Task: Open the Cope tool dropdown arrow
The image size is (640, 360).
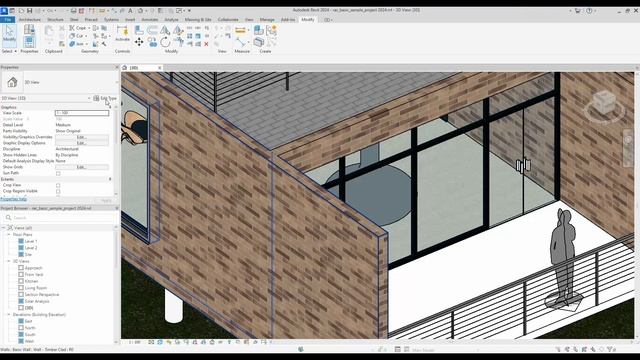Action: (x=89, y=28)
